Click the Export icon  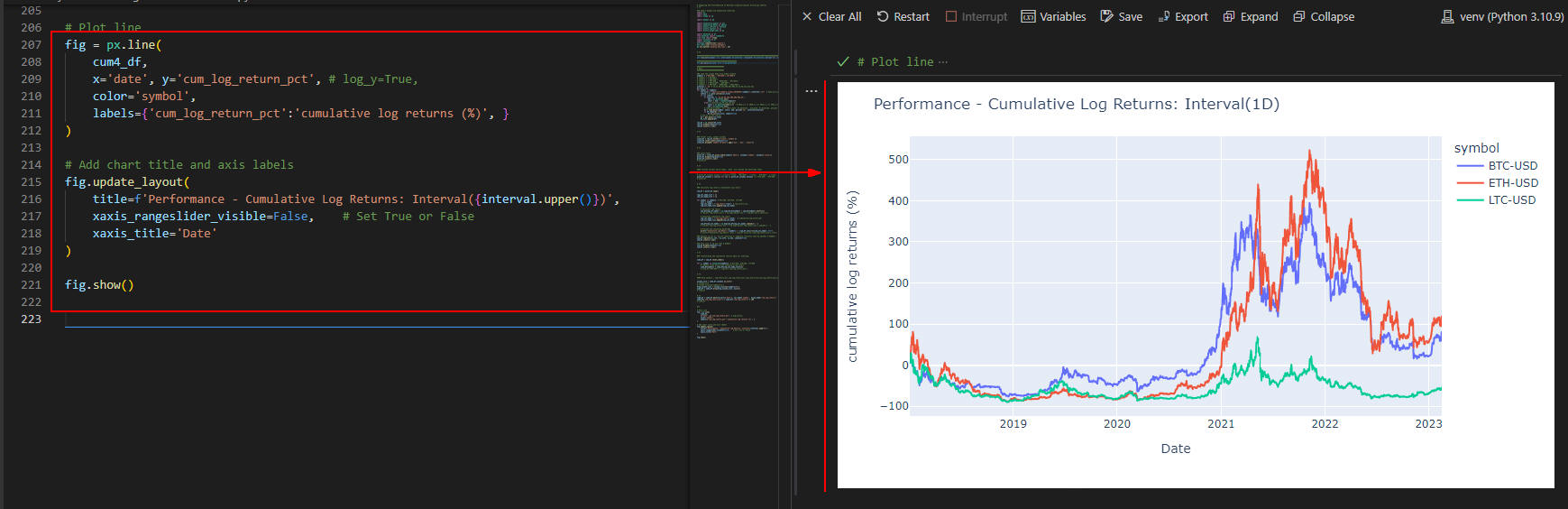click(x=1164, y=16)
